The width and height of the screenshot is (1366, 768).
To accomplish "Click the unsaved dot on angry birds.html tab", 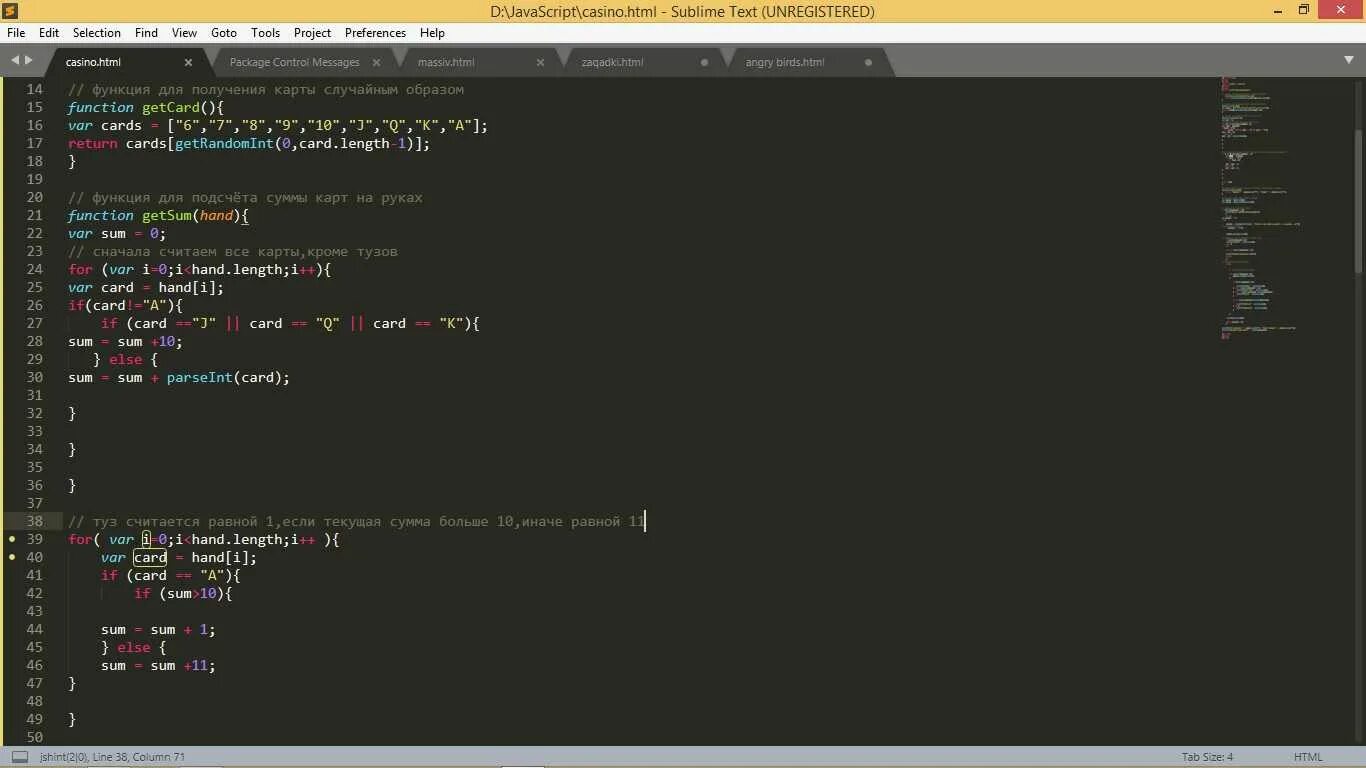I will point(868,62).
